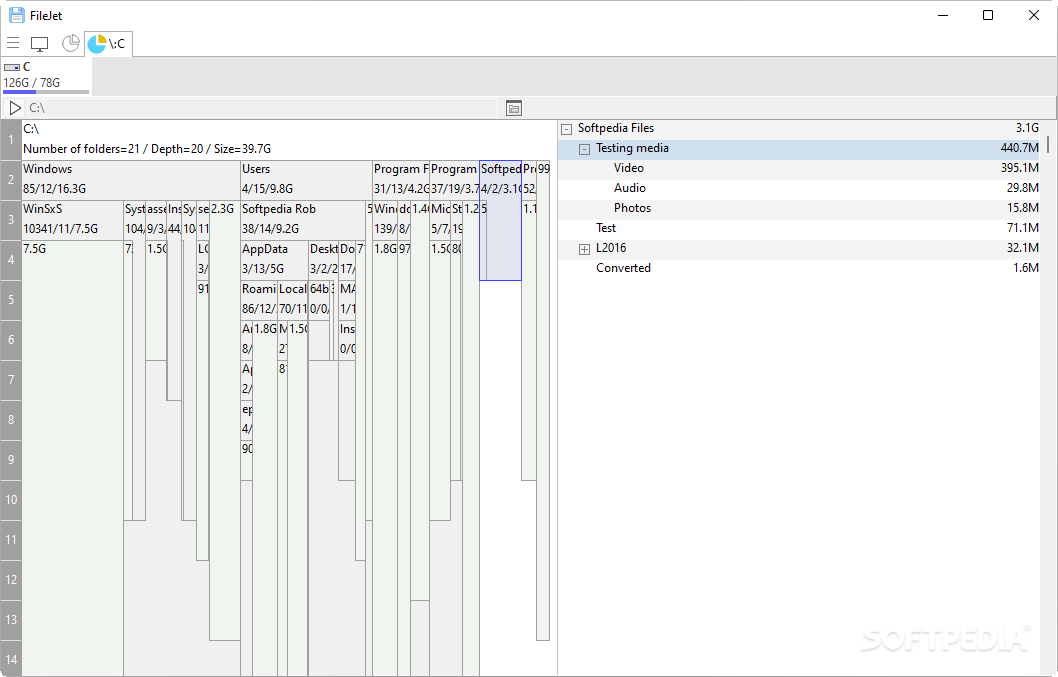Click the Local folder block
The width and height of the screenshot is (1058, 677).
coord(293,300)
